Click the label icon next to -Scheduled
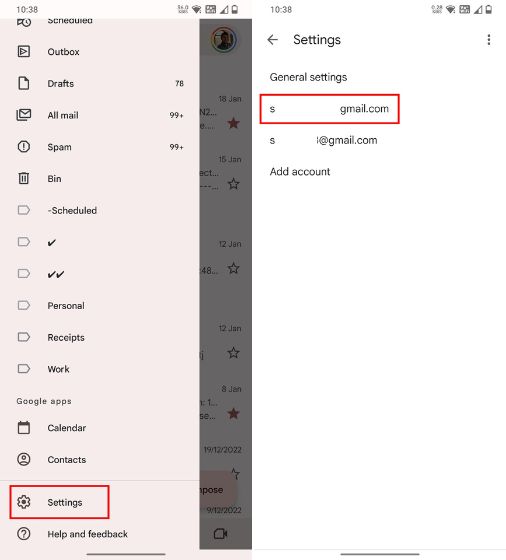Image resolution: width=506 pixels, height=560 pixels. click(24, 210)
